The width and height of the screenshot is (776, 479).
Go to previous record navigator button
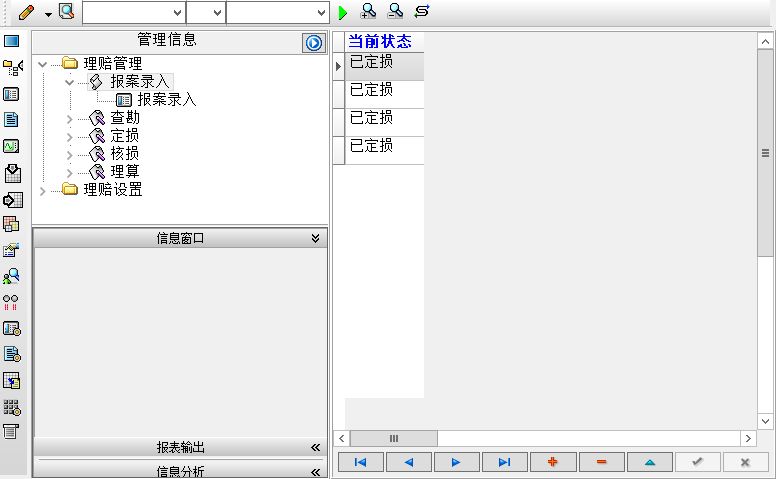pyautogui.click(x=408, y=462)
